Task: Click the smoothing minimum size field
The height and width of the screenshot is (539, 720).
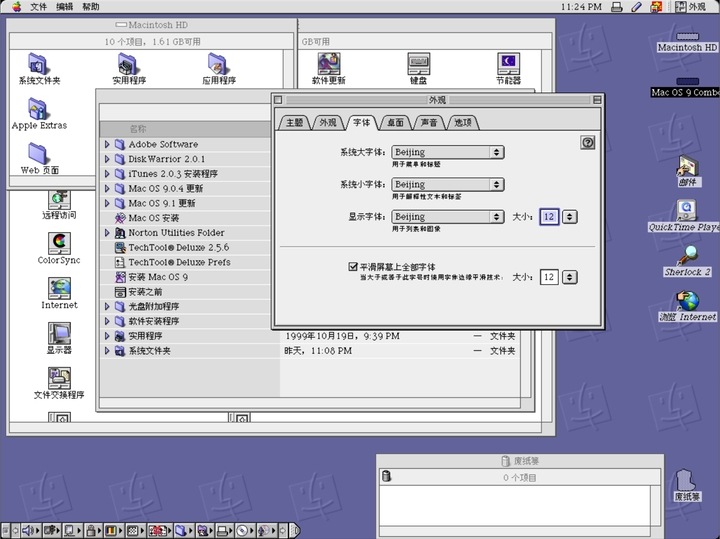Action: click(549, 277)
